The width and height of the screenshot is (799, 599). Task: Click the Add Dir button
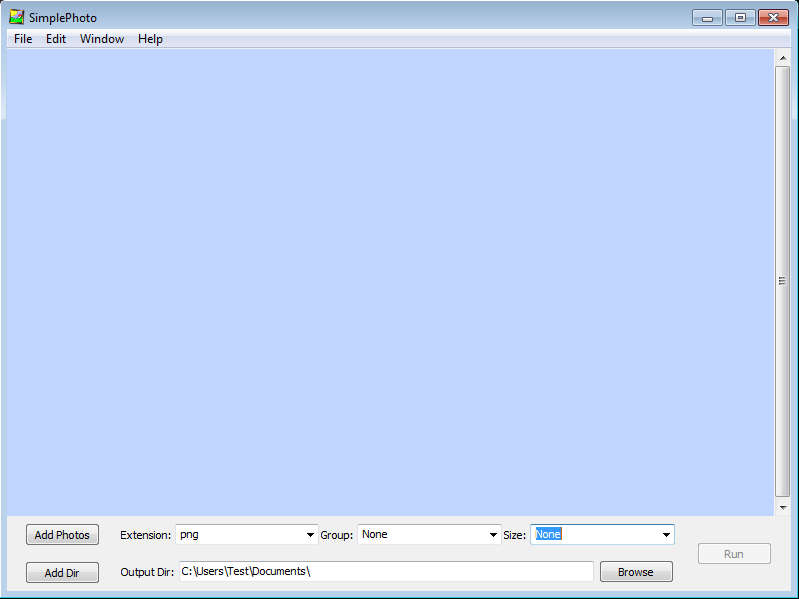[62, 573]
